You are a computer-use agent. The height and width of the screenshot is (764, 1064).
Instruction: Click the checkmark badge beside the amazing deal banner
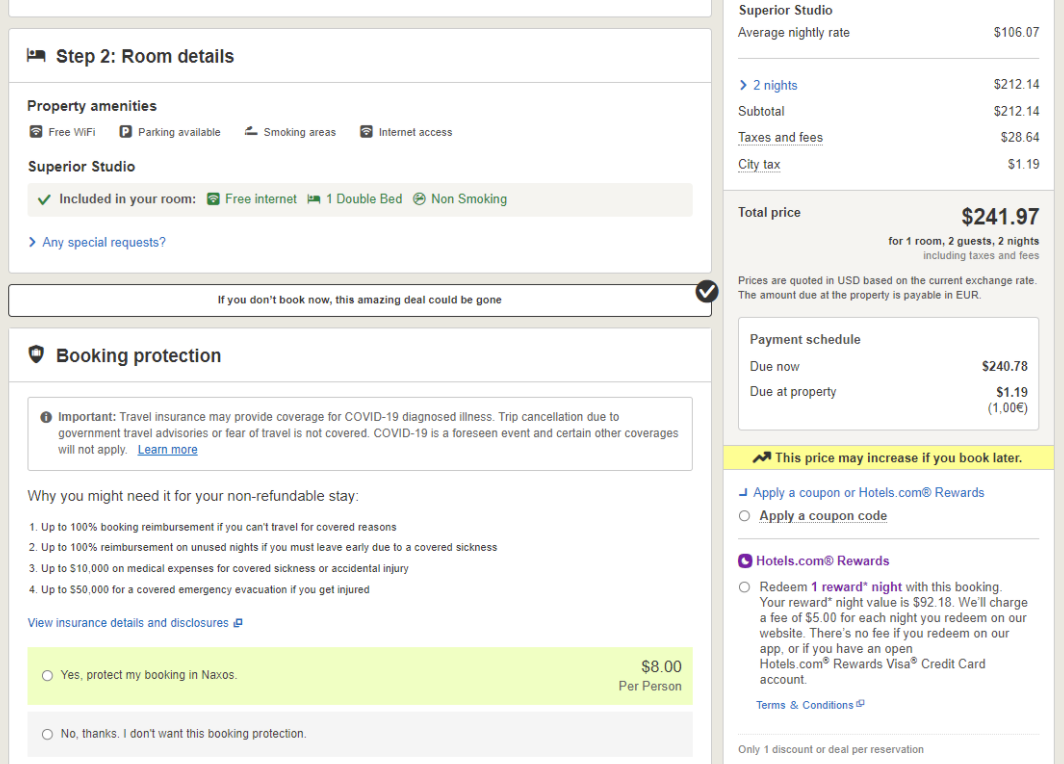[x=707, y=292]
